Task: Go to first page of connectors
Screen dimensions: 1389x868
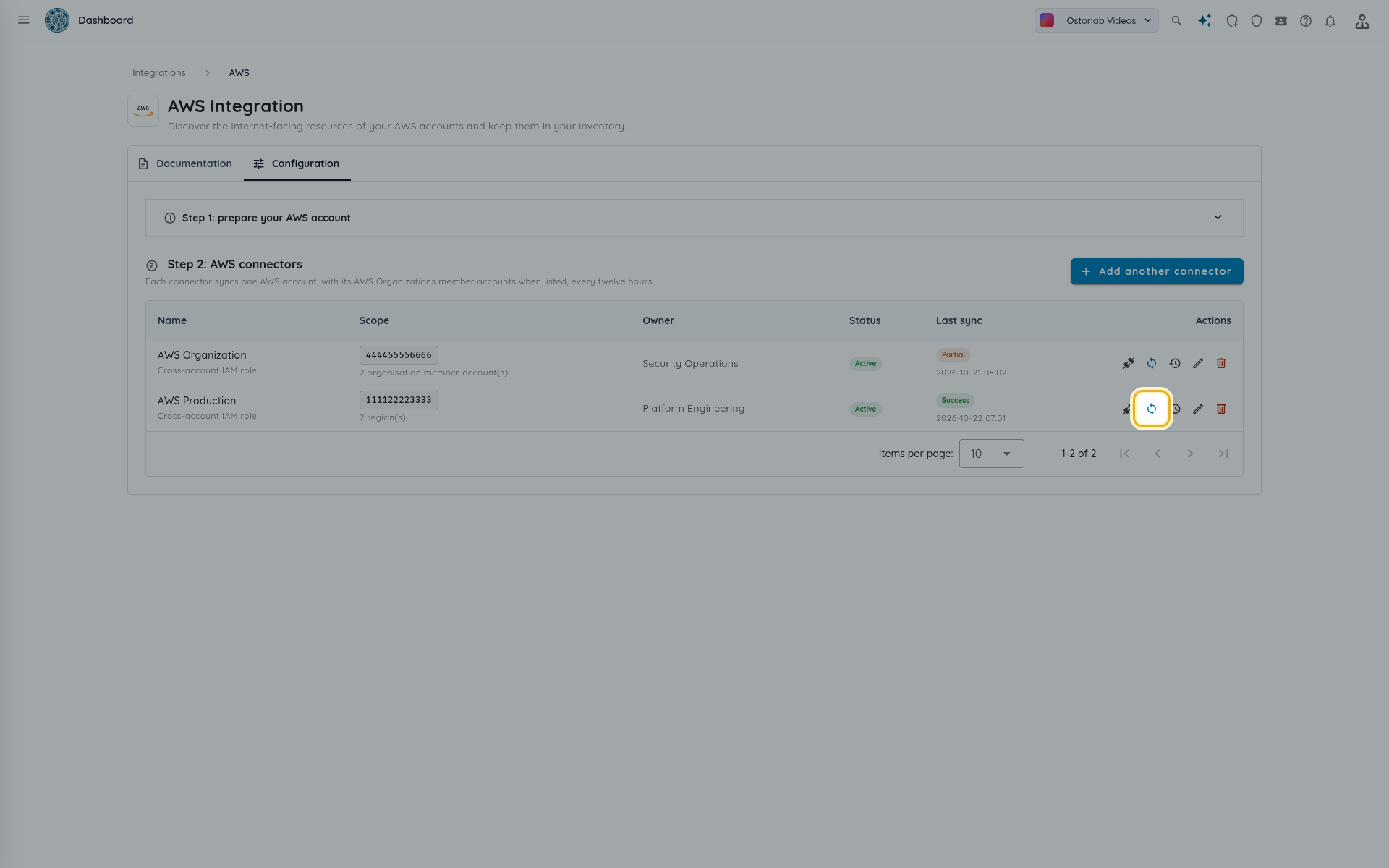Action: click(x=1124, y=454)
